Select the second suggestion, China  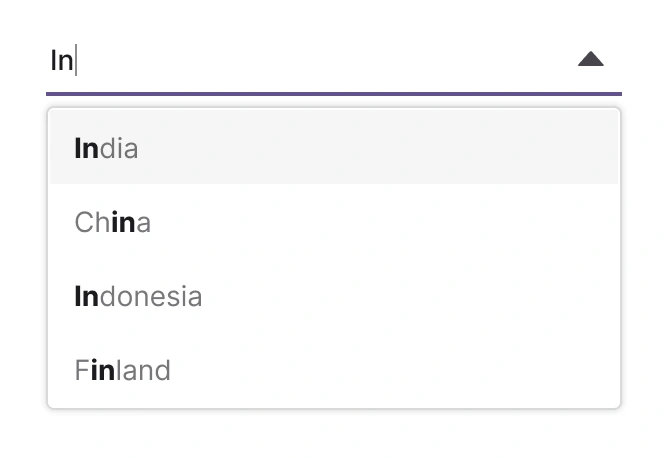(113, 223)
